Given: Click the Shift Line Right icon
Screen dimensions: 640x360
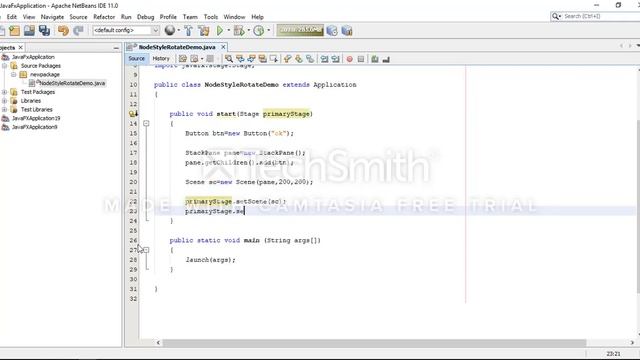Looking at the screenshot, I should pyautogui.click(x=336, y=59).
